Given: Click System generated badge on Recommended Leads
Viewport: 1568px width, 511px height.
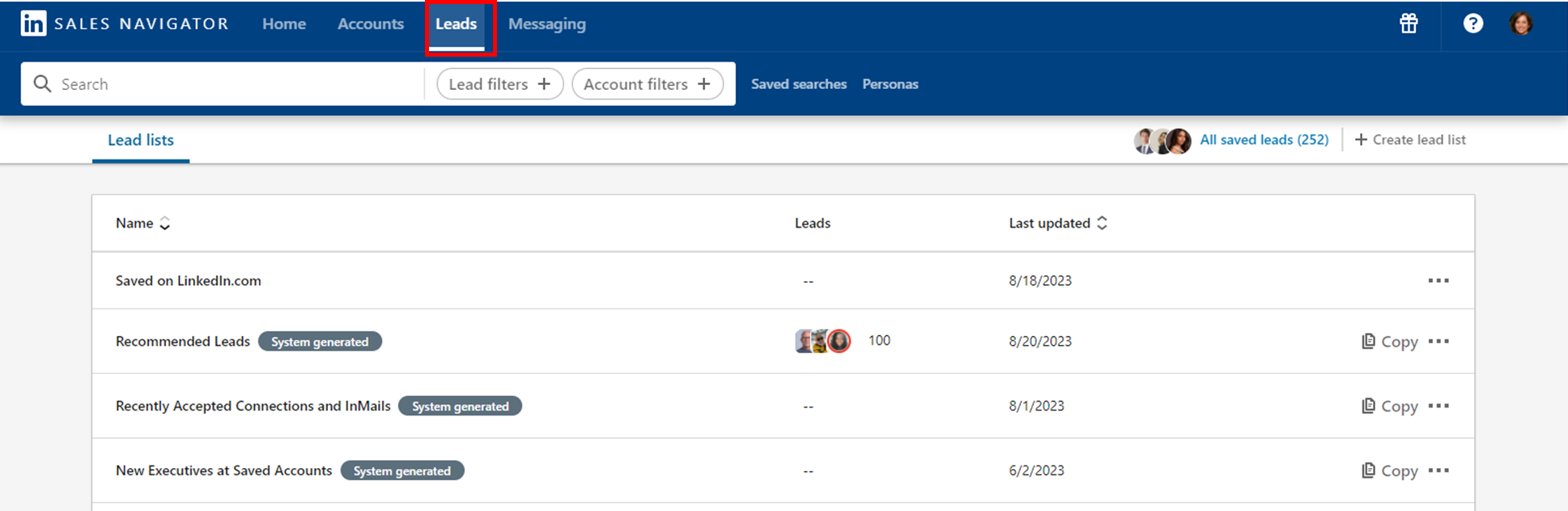Looking at the screenshot, I should (320, 342).
